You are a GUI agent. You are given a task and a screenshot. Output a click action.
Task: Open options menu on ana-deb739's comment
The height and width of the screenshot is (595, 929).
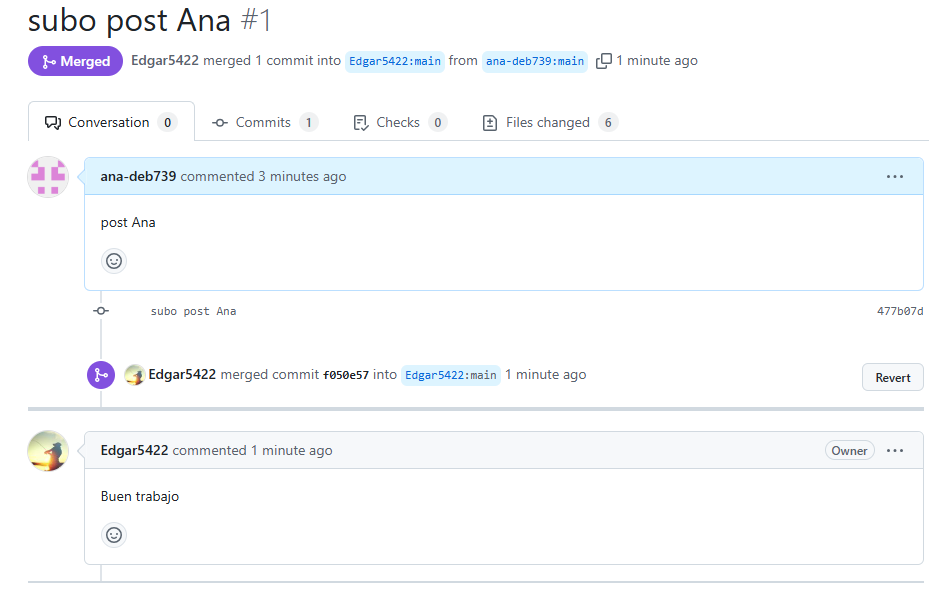pos(894,177)
